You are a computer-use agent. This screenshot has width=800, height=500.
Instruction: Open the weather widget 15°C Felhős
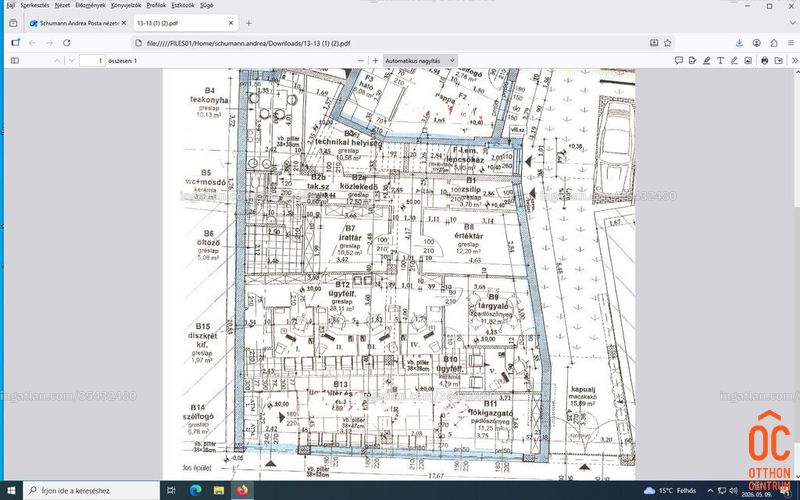(670, 491)
